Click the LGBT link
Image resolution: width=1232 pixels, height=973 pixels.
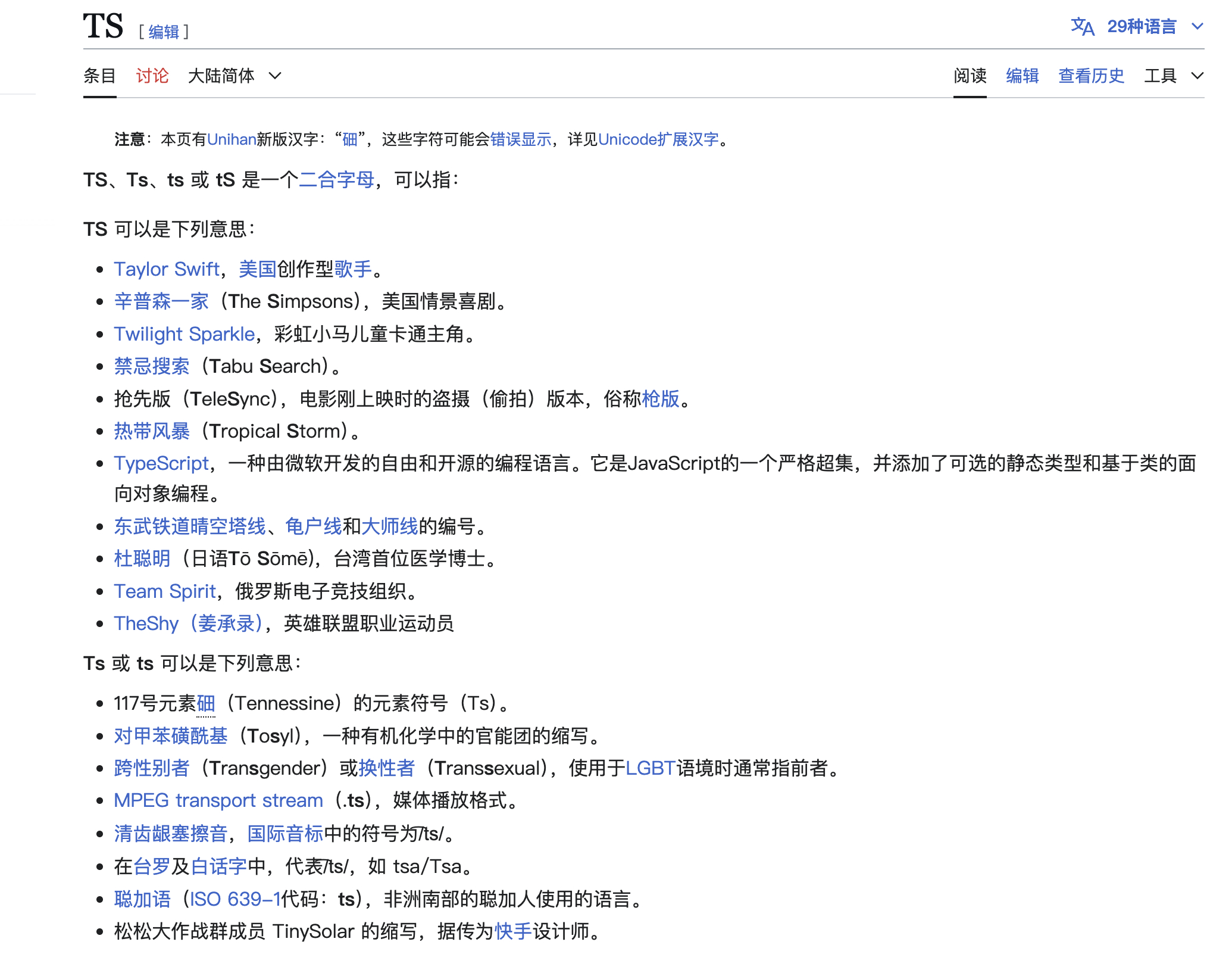tap(651, 768)
